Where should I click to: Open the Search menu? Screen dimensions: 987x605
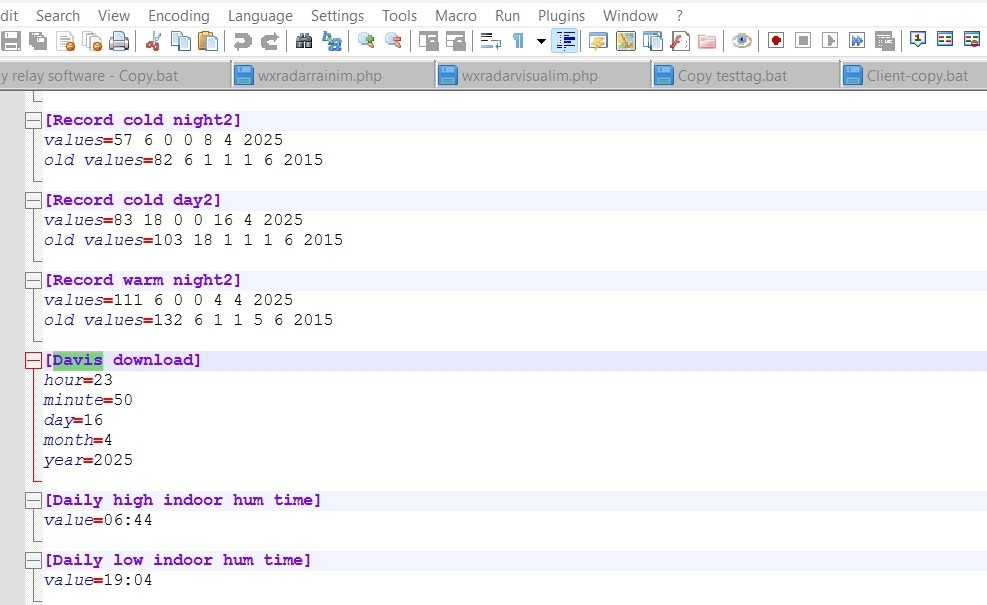pos(58,16)
